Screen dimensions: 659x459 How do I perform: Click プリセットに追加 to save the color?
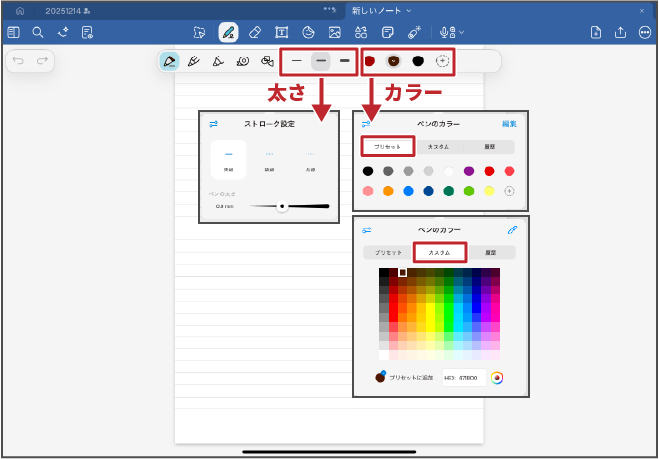pyautogui.click(x=411, y=377)
